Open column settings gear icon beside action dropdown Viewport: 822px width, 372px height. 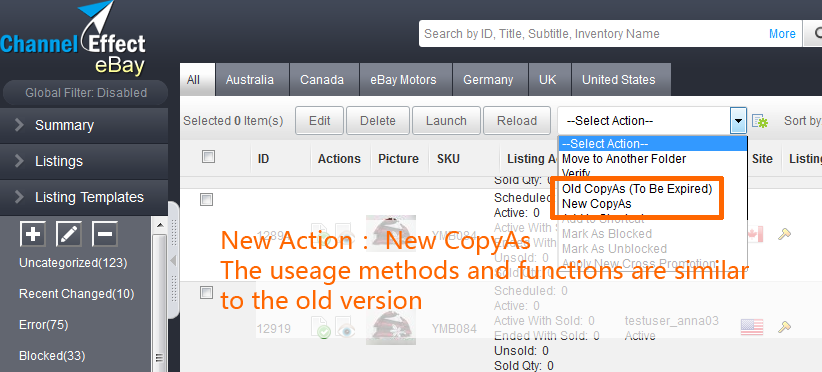tap(760, 121)
